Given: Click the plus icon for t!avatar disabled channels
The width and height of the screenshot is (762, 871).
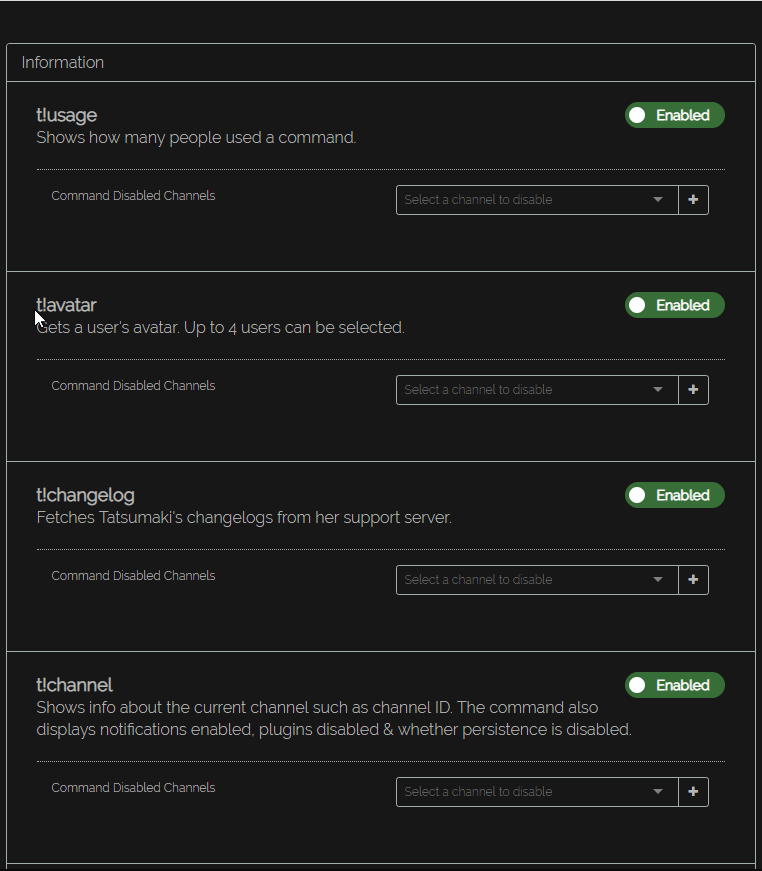Looking at the screenshot, I should (693, 390).
